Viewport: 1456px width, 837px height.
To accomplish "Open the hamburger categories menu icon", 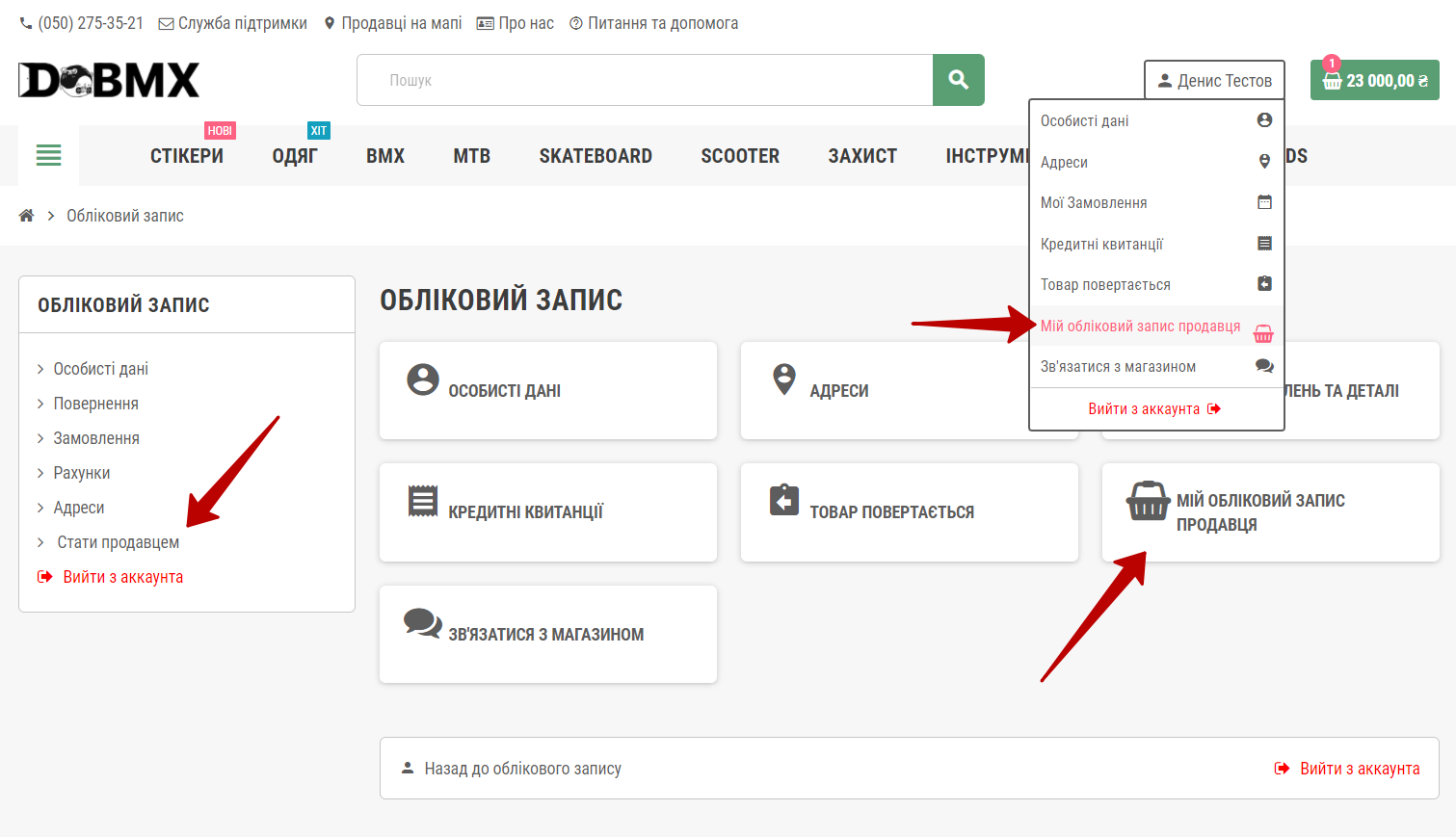I will click(48, 155).
